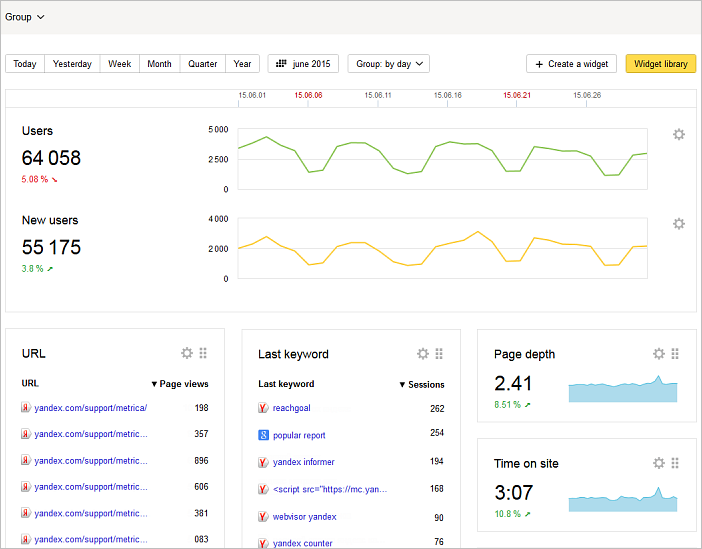The height and width of the screenshot is (549, 702).
Task: Switch to the Quarter period
Action: (202, 64)
